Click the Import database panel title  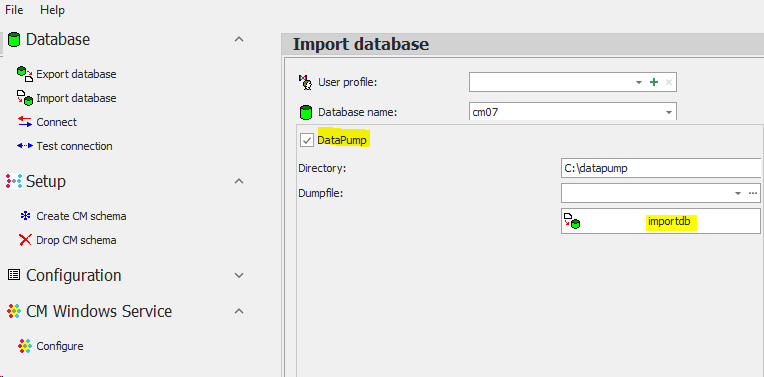361,44
